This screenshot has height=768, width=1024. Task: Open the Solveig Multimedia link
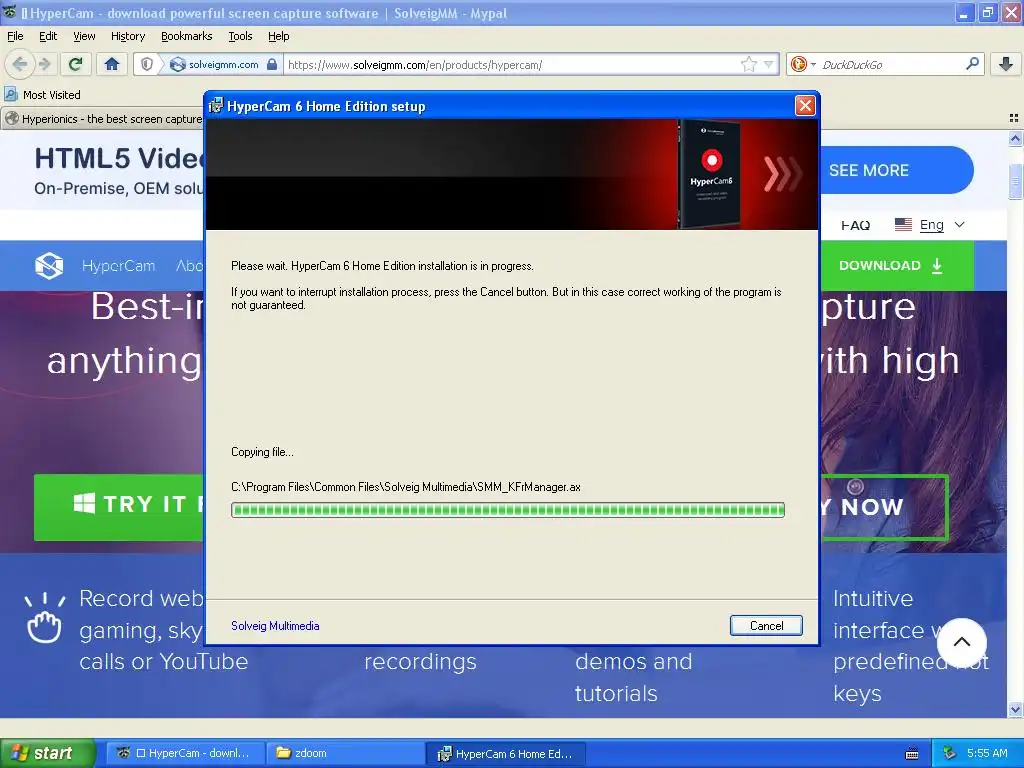[x=275, y=626]
